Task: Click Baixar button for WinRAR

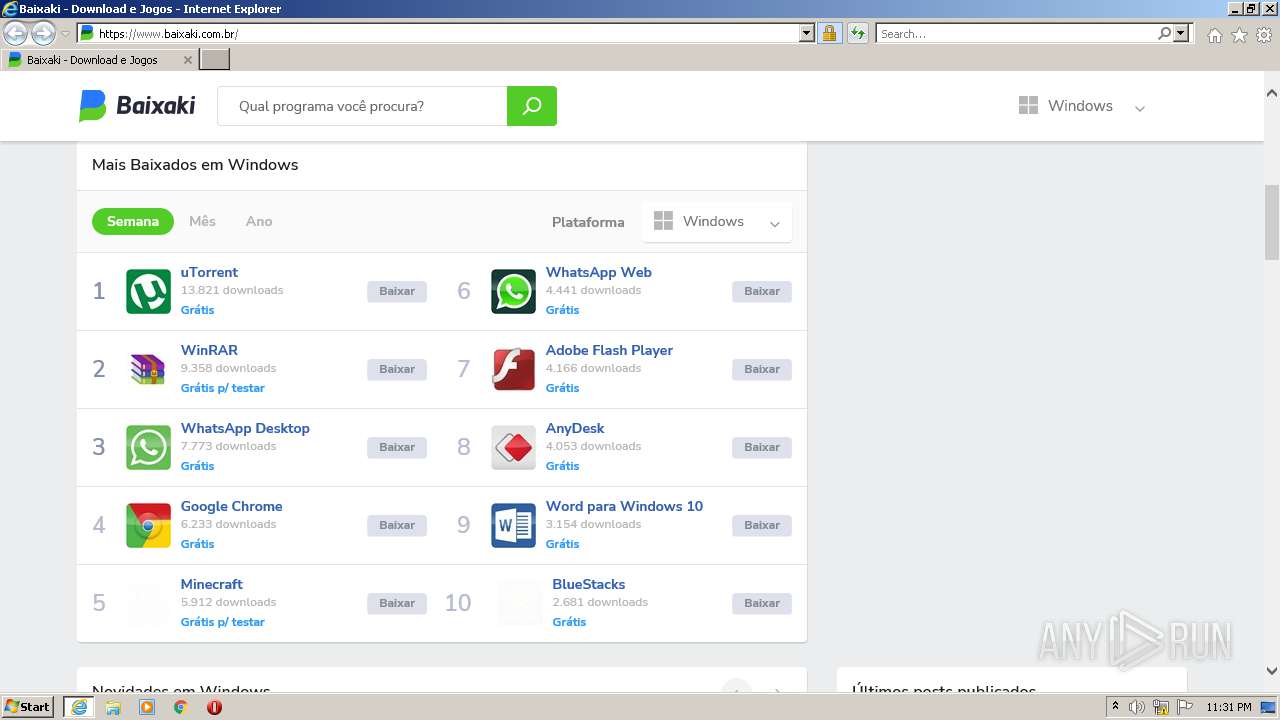Action: coord(397,369)
